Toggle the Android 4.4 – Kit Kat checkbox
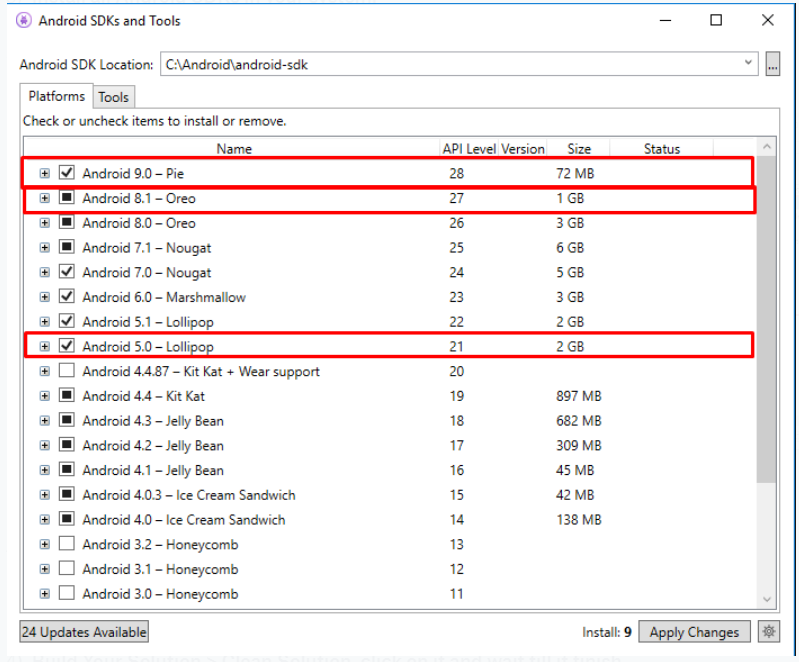This screenshot has width=799, height=662. pos(67,395)
